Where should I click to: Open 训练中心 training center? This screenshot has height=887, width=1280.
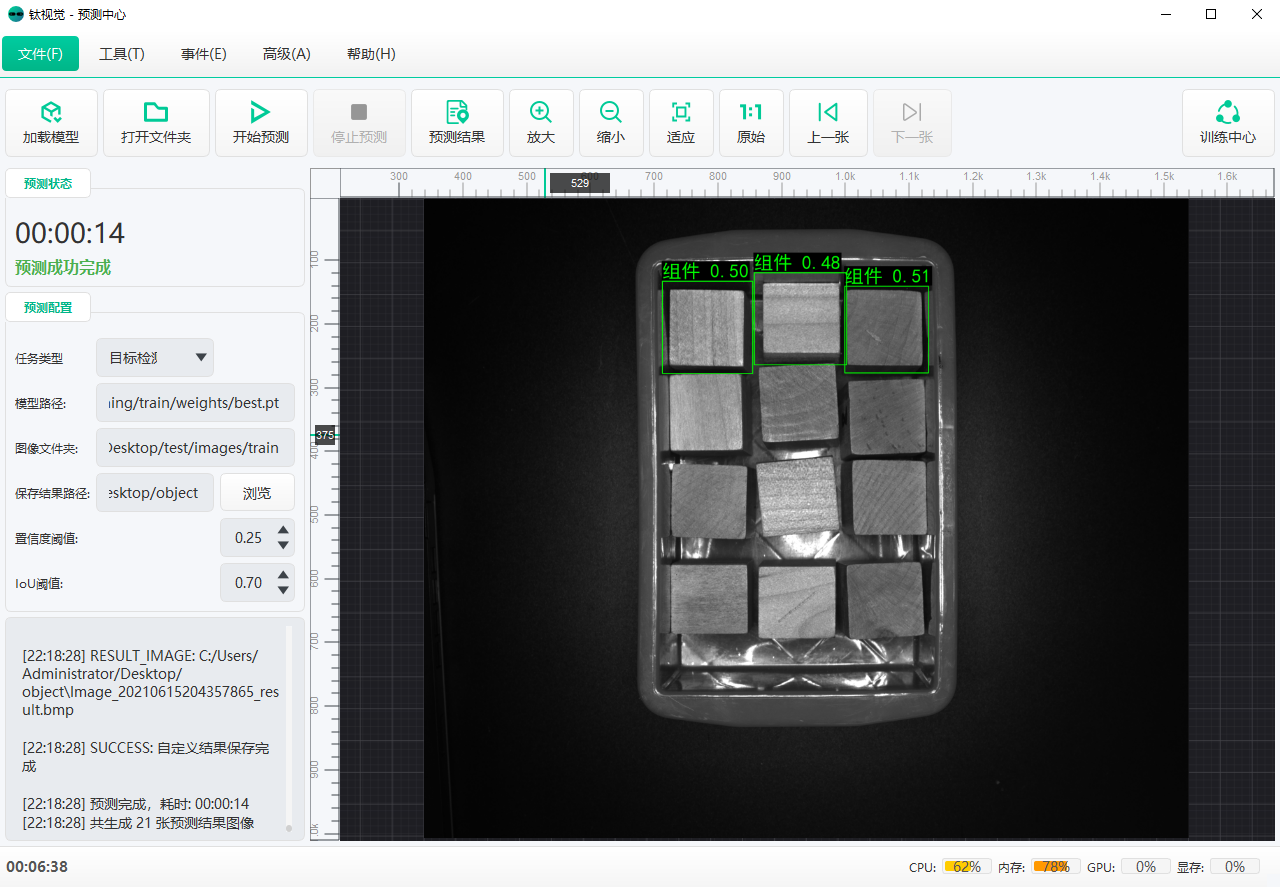click(x=1228, y=123)
